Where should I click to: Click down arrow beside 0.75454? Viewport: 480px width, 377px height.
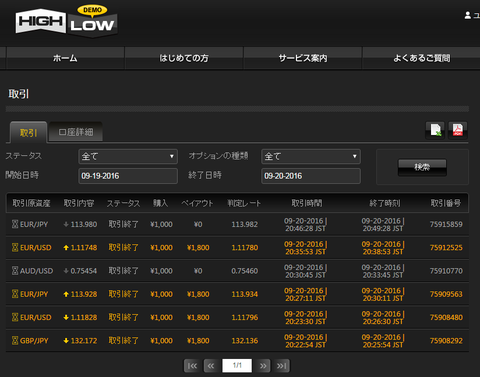pos(66,271)
